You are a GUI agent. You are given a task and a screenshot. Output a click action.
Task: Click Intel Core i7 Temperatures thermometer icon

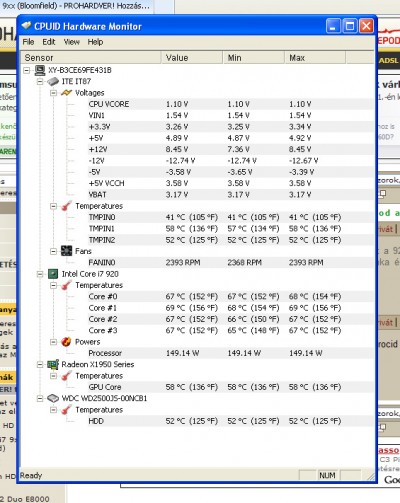coord(66,285)
